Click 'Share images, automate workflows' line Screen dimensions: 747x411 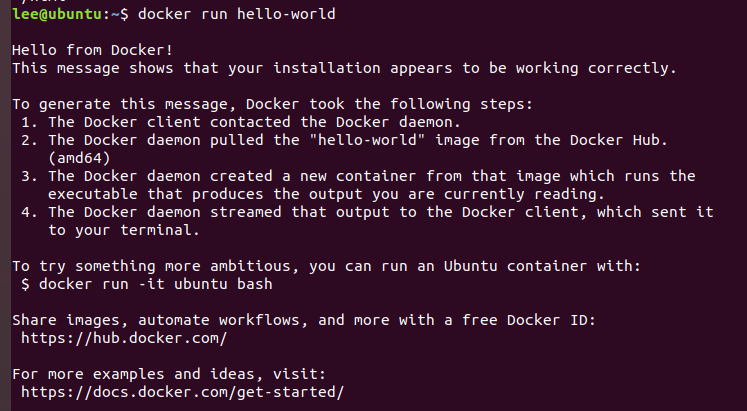pos(304,320)
